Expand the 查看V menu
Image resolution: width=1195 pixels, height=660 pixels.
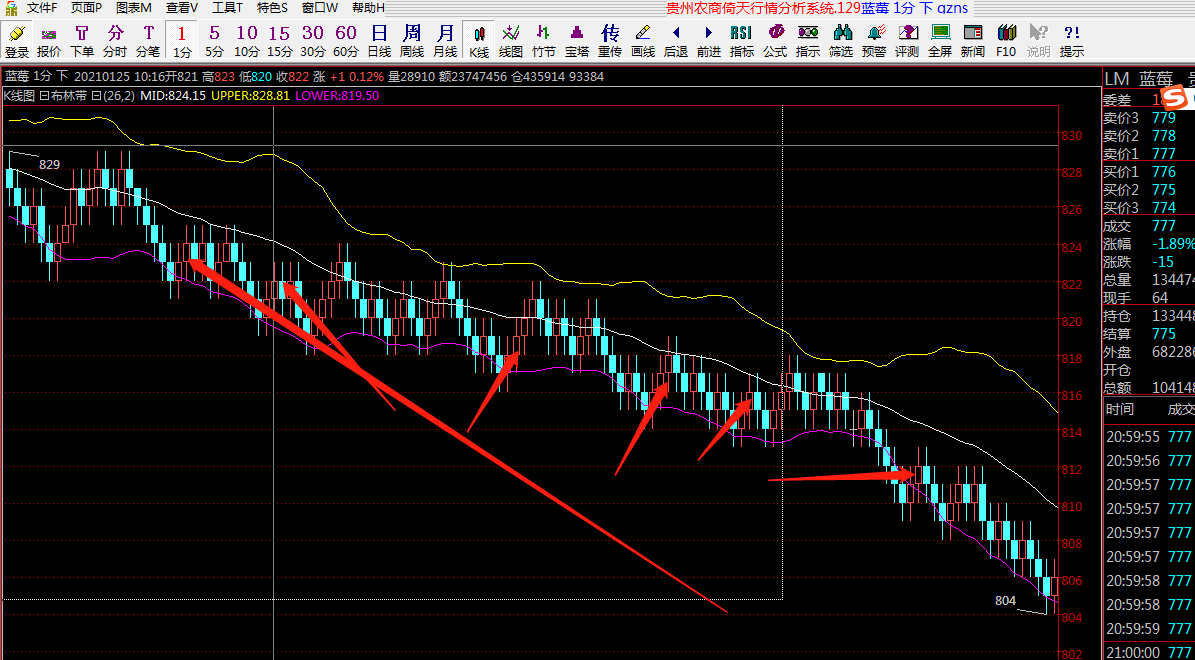182,7
